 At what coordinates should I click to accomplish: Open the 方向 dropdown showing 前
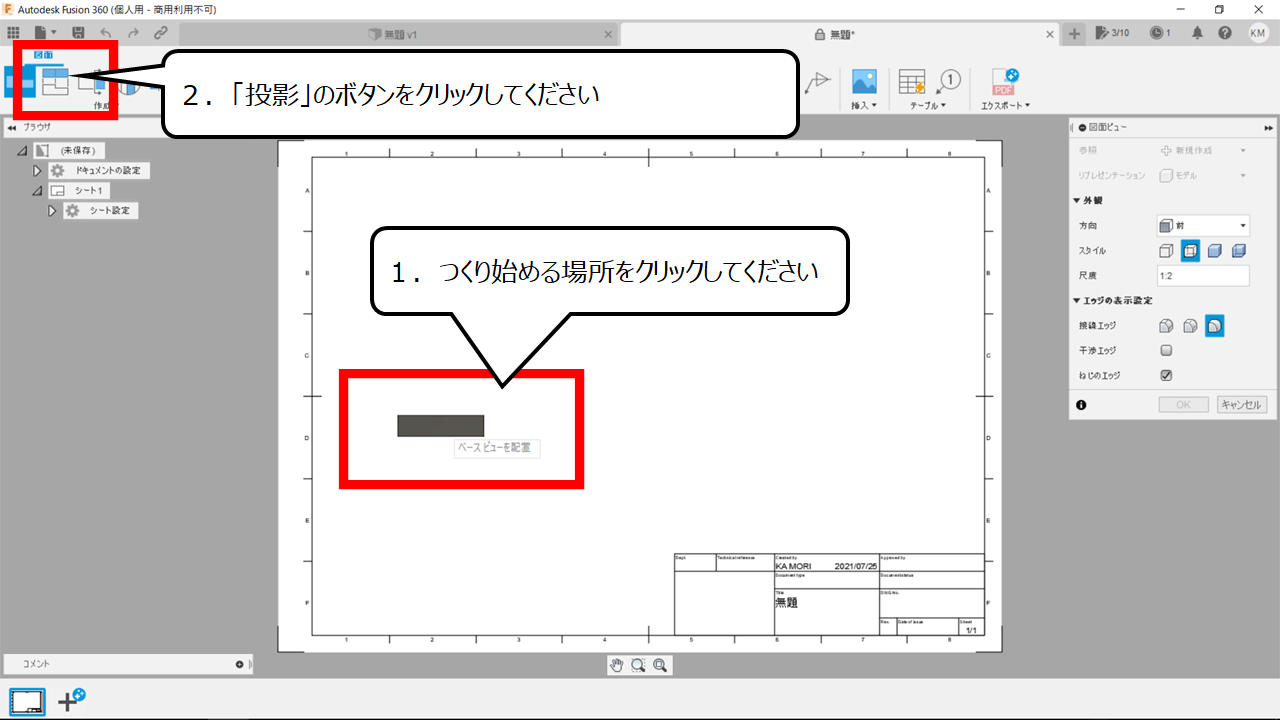pos(1203,226)
